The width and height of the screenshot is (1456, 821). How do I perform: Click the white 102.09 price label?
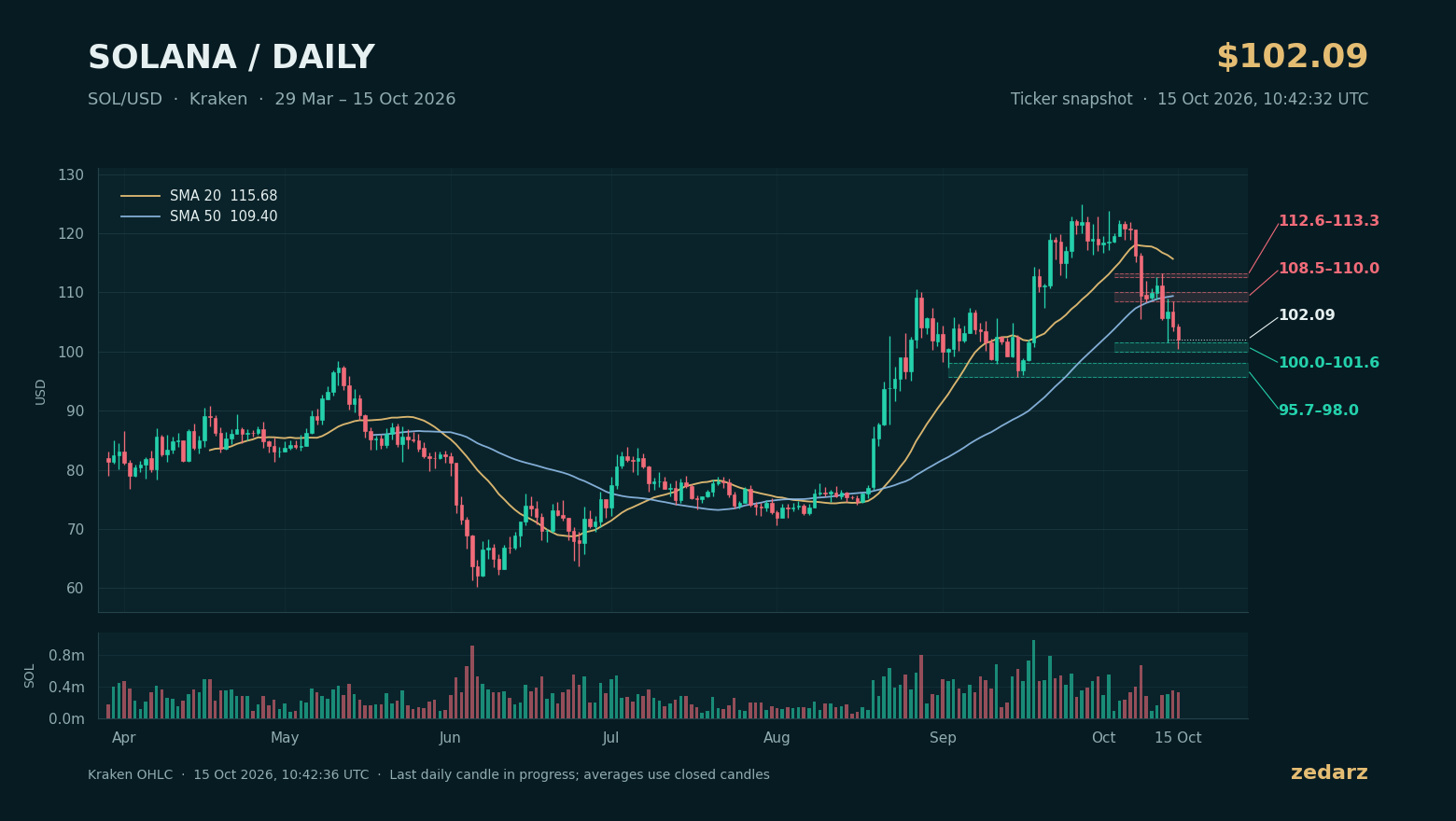1307,315
